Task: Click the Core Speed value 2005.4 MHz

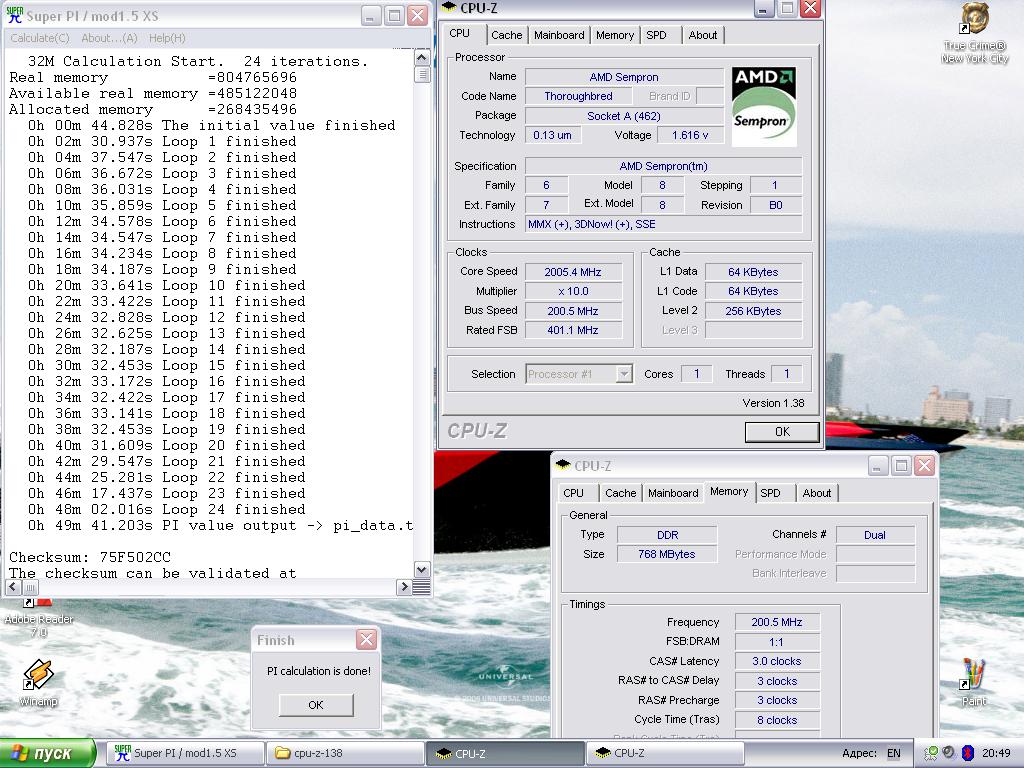Action: pyautogui.click(x=573, y=272)
